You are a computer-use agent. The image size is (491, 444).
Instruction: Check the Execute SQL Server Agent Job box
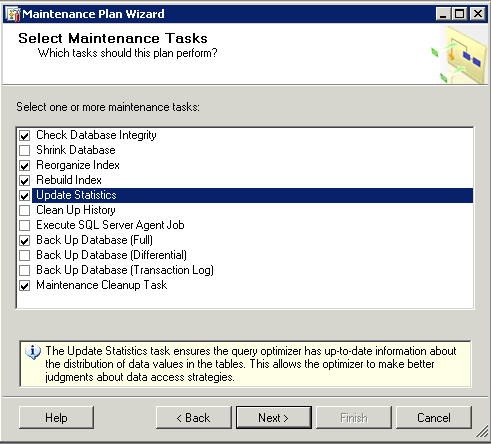[25, 226]
